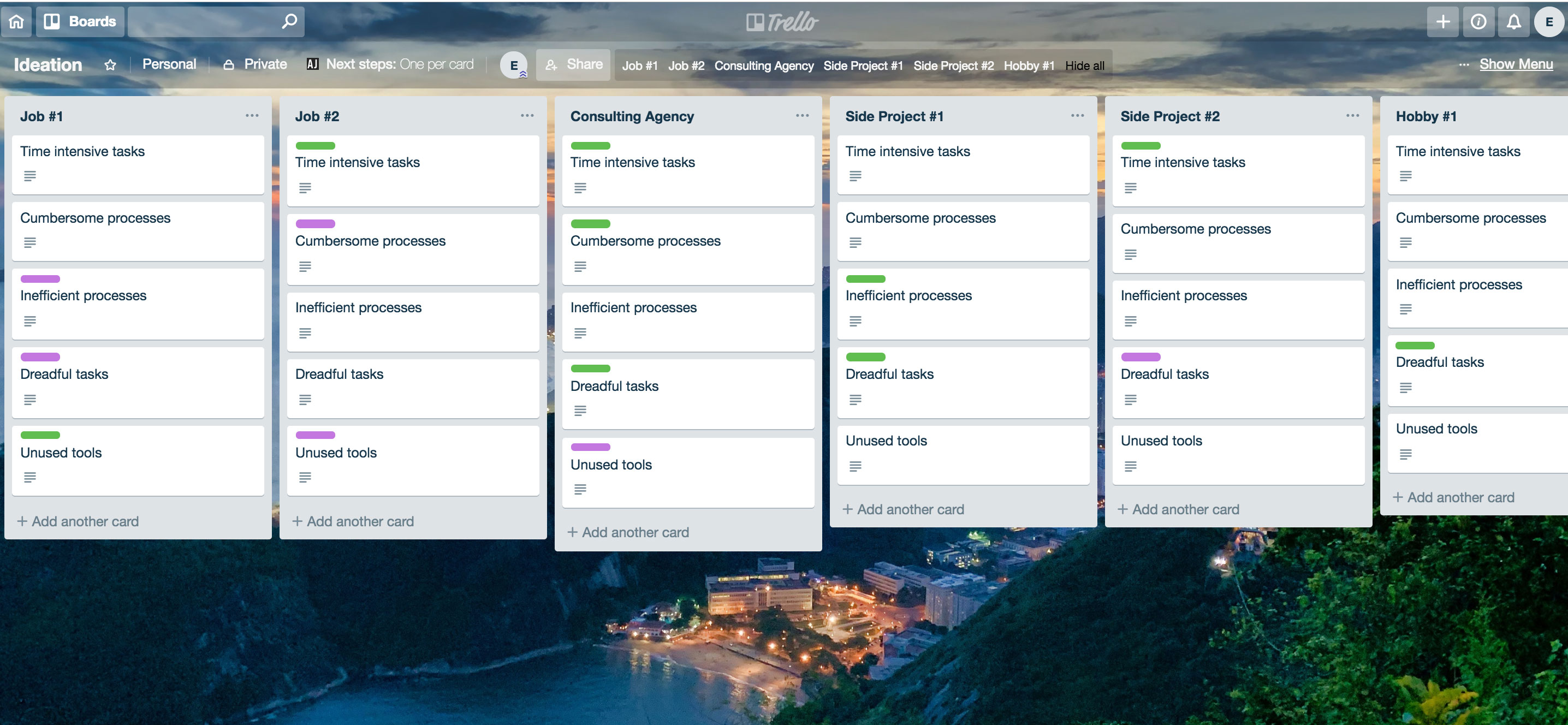This screenshot has height=725, width=1568.
Task: Click description icon on Side Project #1 Unused tools
Action: [x=855, y=466]
